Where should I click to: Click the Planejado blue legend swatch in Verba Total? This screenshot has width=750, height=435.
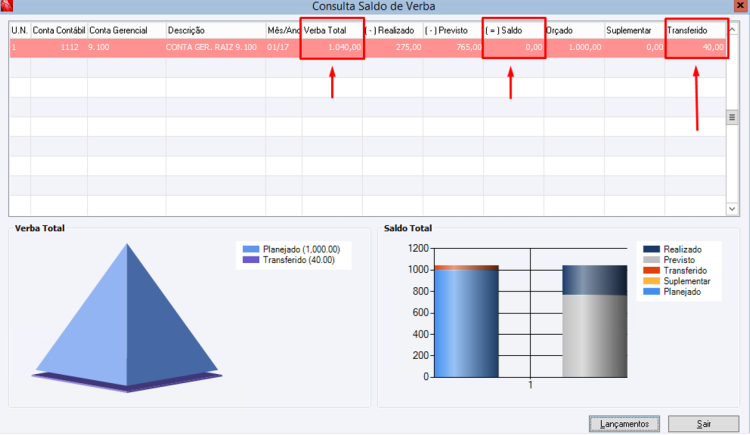coord(251,249)
